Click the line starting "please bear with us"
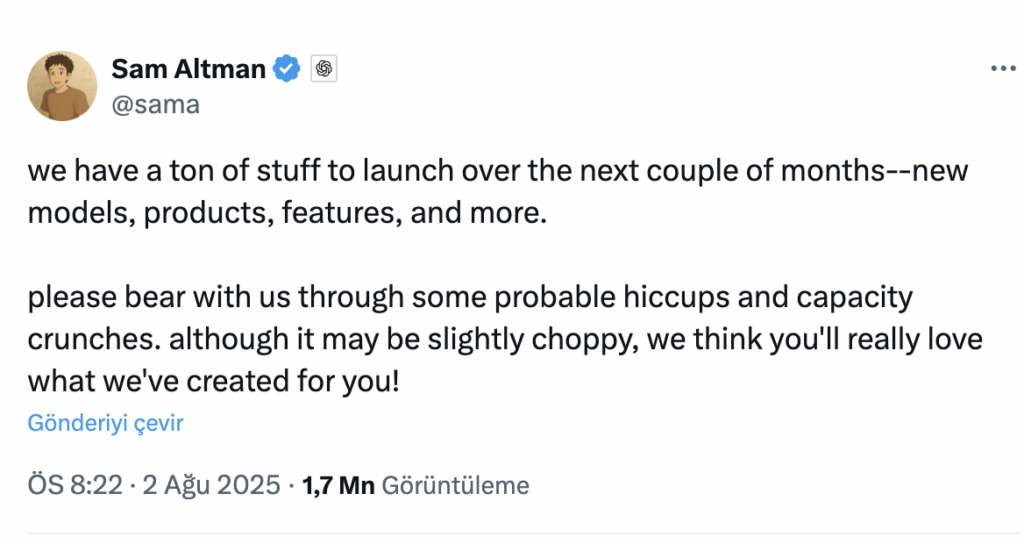1024x544 pixels. click(470, 298)
